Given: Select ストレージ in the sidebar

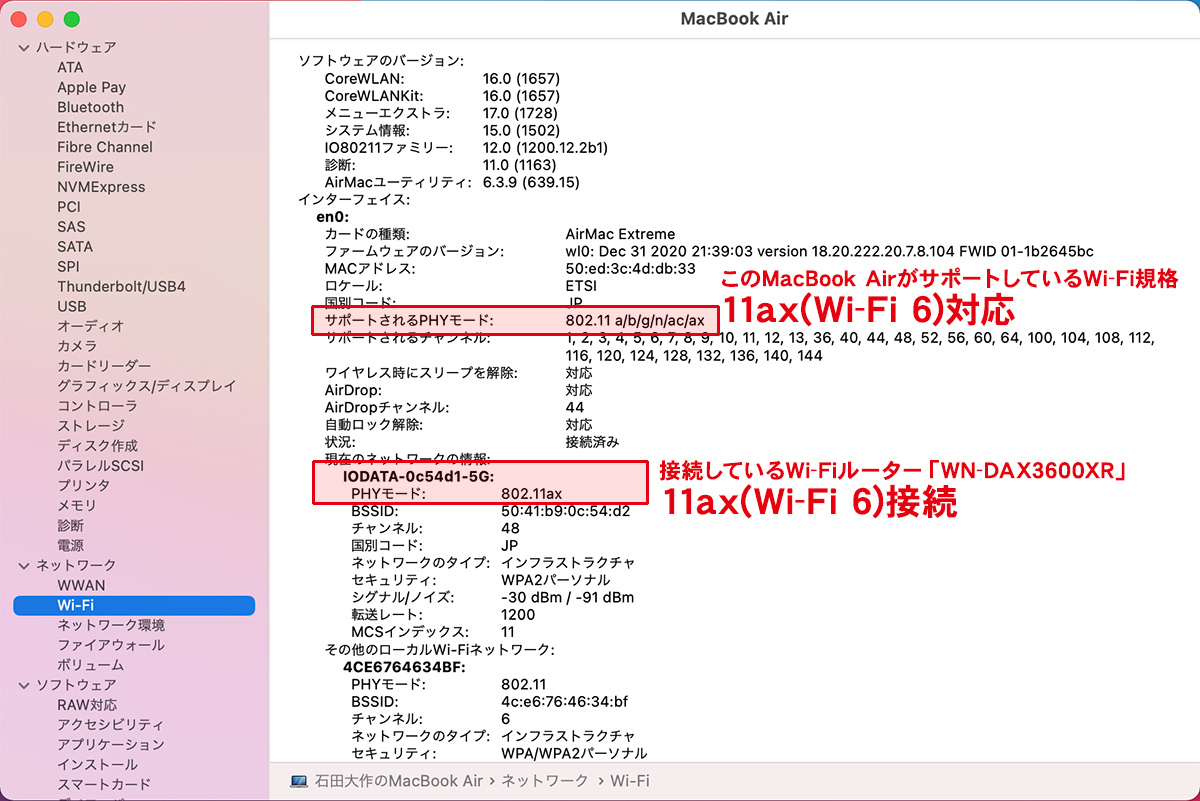Looking at the screenshot, I should (x=91, y=426).
